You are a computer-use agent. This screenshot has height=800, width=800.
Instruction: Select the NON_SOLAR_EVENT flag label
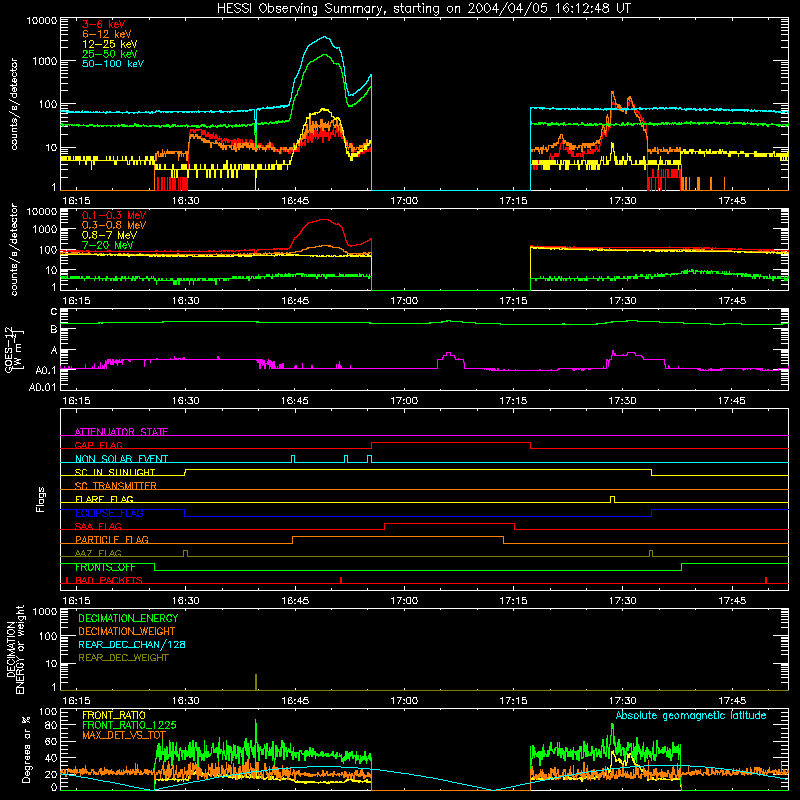coord(121,459)
